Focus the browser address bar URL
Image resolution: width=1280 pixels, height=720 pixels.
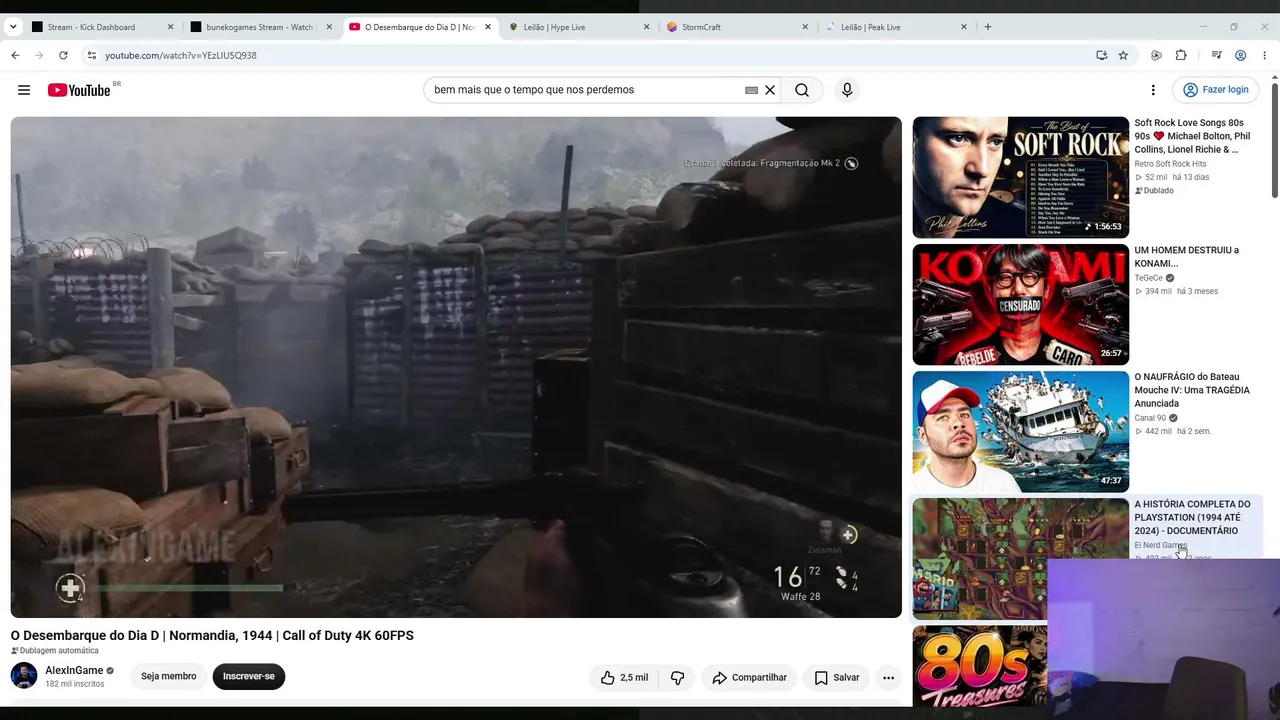[x=181, y=55]
